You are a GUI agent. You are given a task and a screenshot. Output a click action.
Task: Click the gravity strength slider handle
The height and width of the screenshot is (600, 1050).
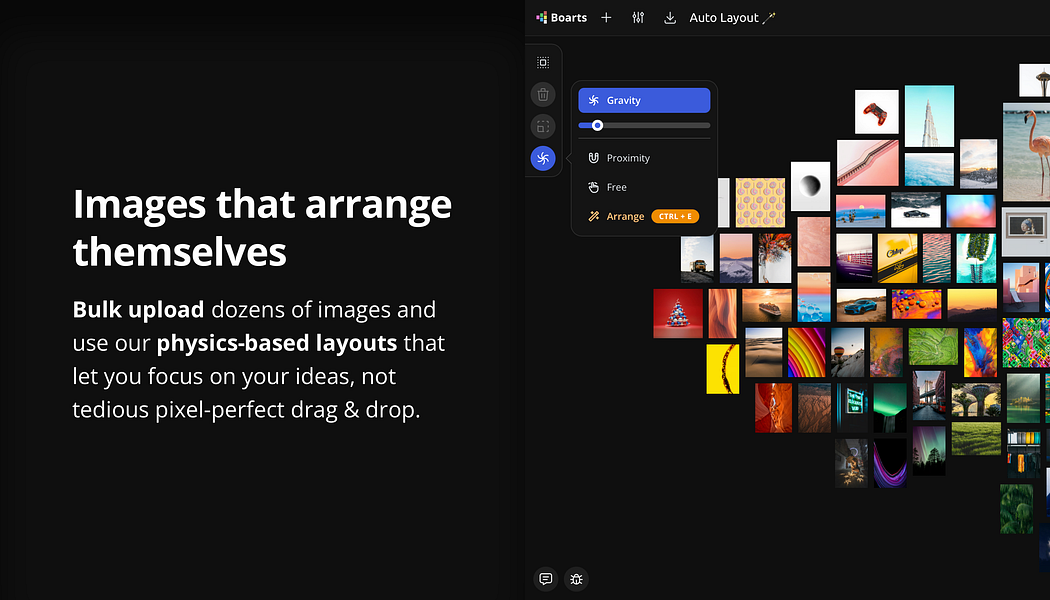[597, 125]
